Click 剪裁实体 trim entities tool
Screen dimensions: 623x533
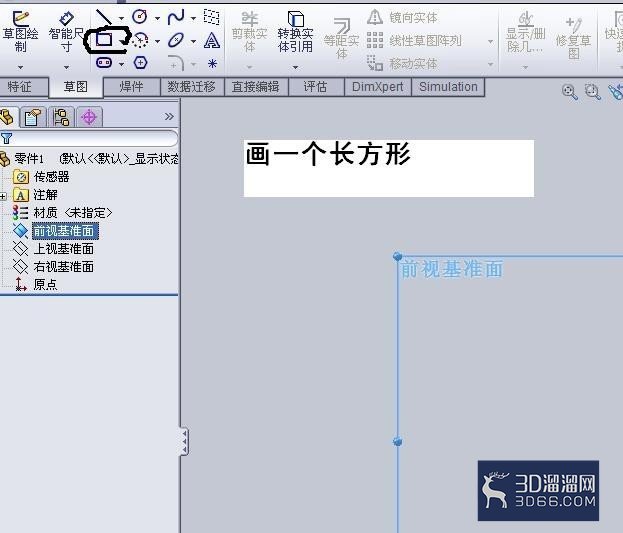pyautogui.click(x=250, y=32)
